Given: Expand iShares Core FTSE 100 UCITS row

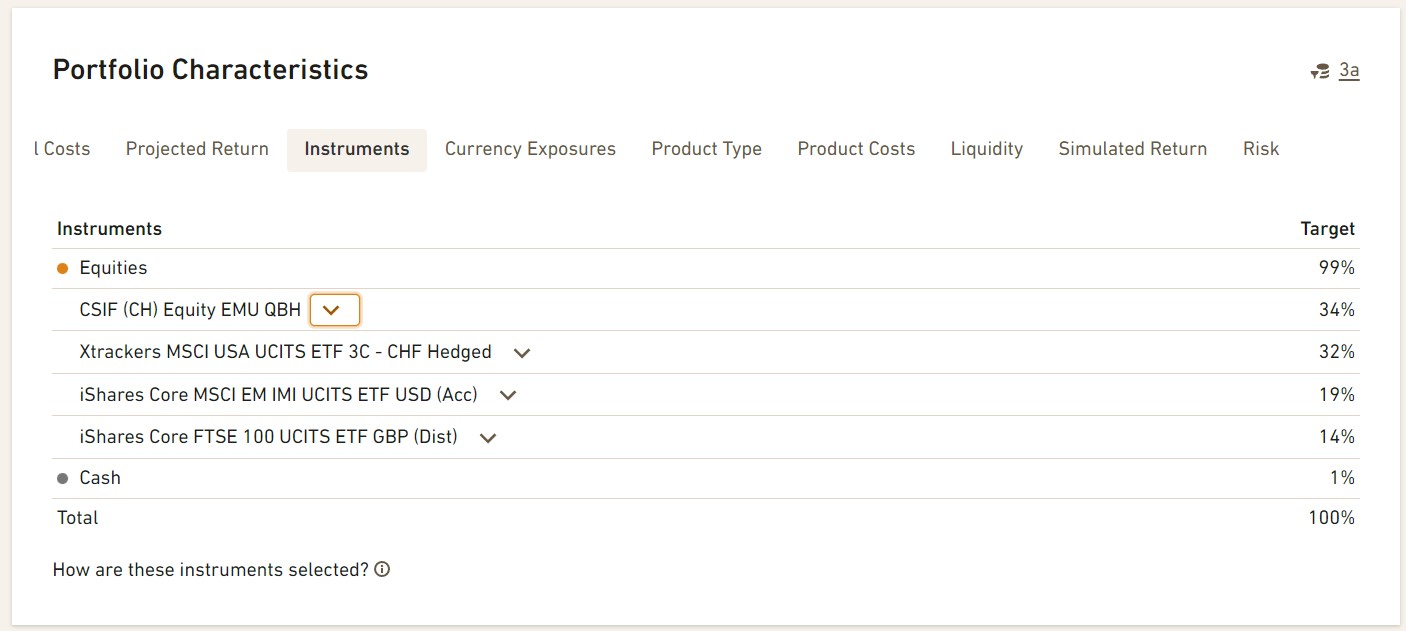Looking at the screenshot, I should tap(488, 437).
